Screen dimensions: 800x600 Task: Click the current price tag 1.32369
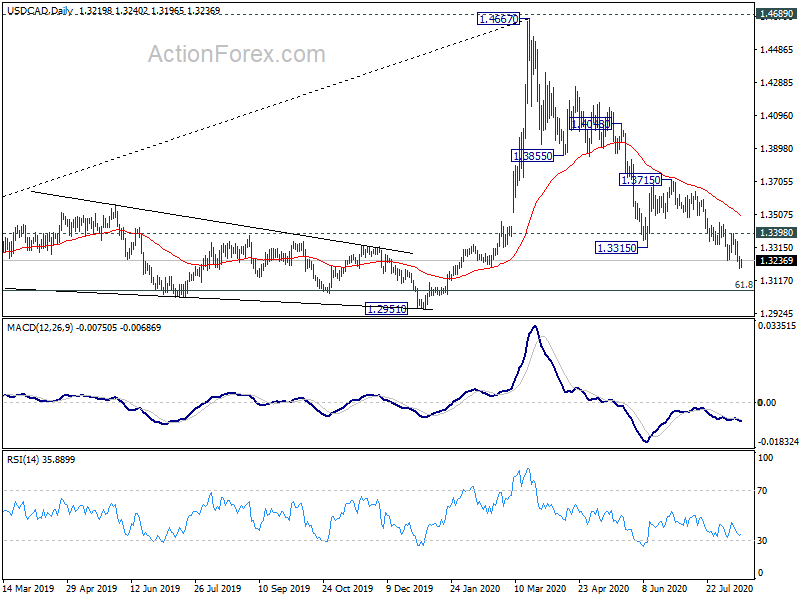coord(777,261)
